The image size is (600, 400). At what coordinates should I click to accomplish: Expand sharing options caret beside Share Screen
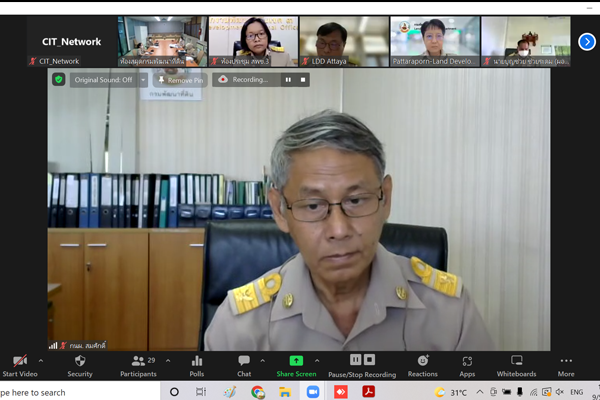[317, 361]
